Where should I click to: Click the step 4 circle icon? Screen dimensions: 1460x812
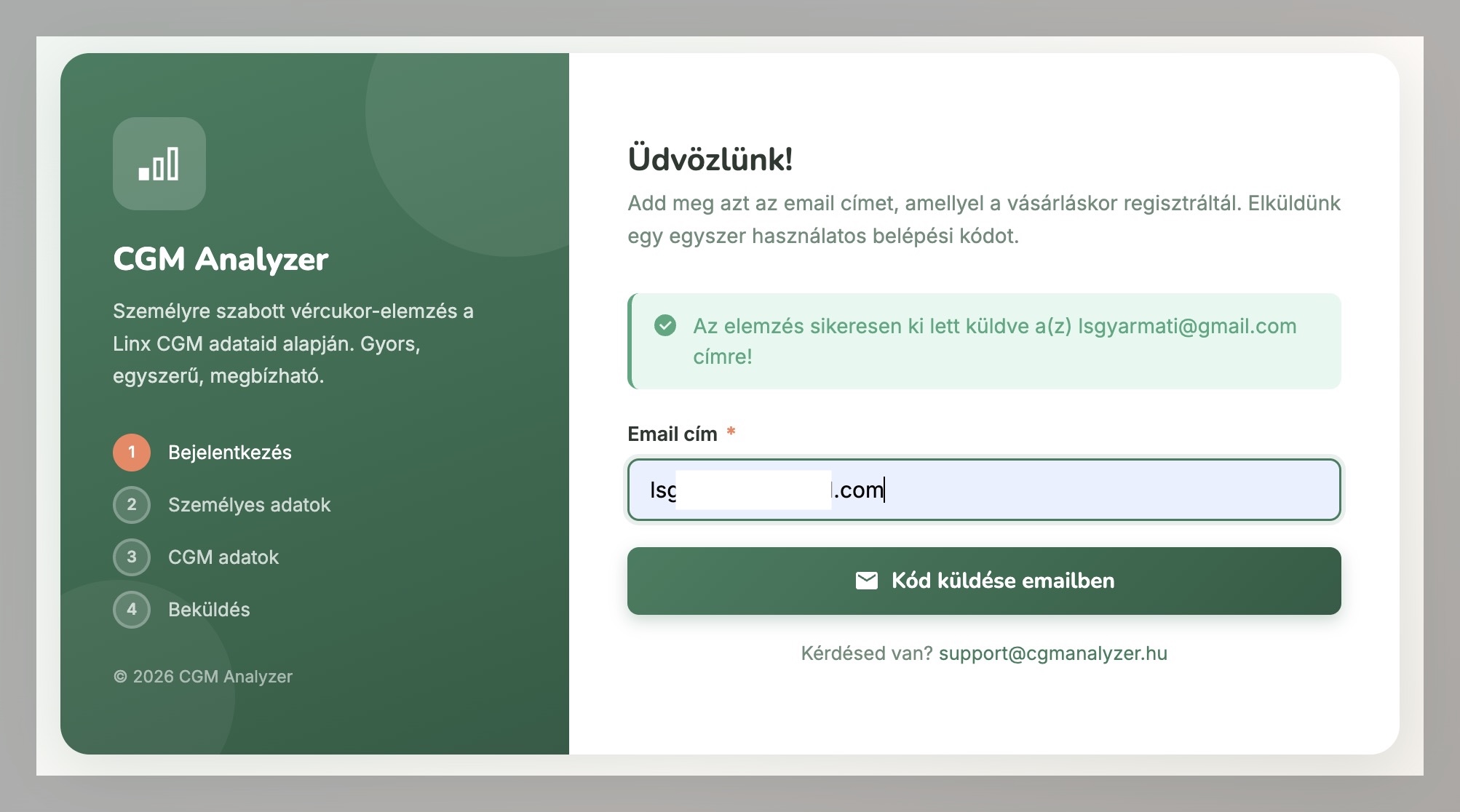tap(131, 609)
